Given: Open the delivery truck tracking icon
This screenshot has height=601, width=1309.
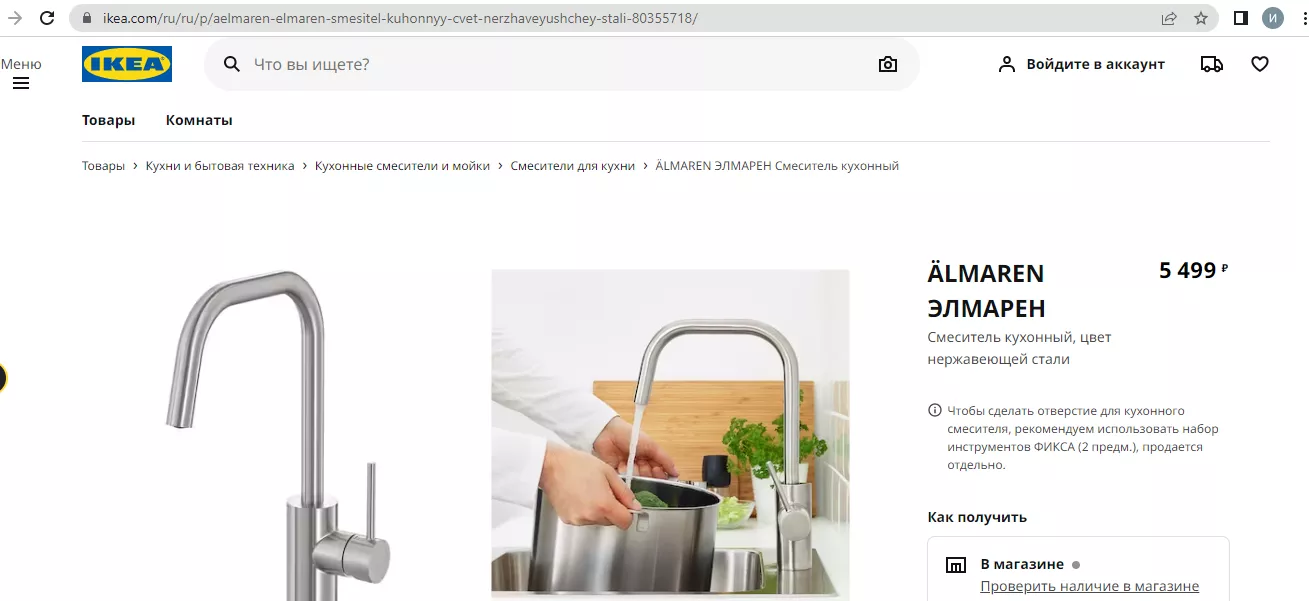Looking at the screenshot, I should pos(1212,64).
